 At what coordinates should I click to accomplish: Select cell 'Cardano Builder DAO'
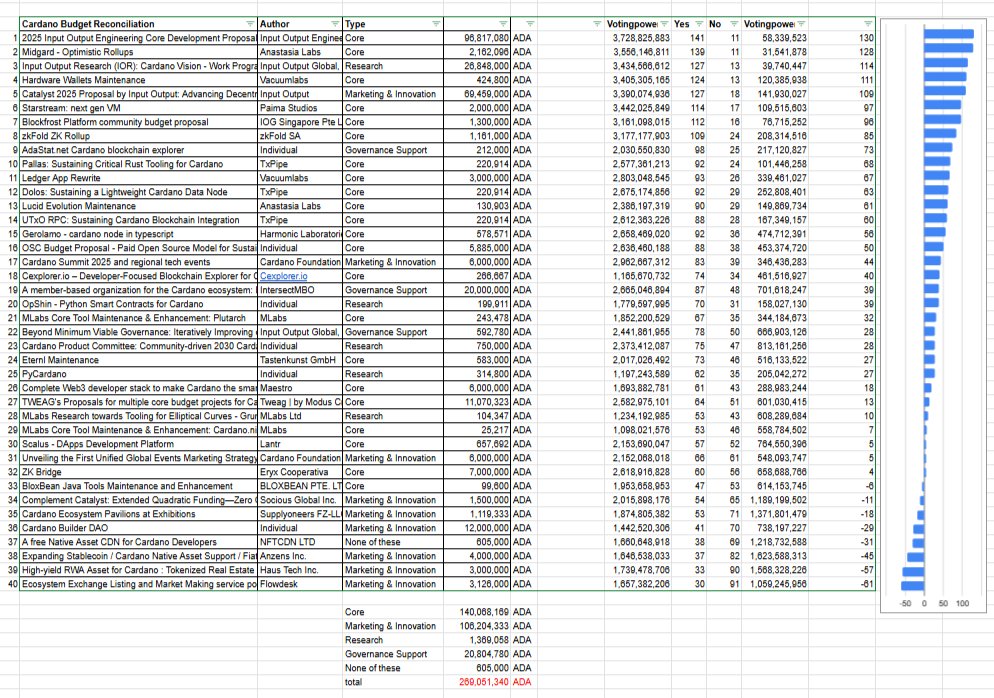pos(138,528)
